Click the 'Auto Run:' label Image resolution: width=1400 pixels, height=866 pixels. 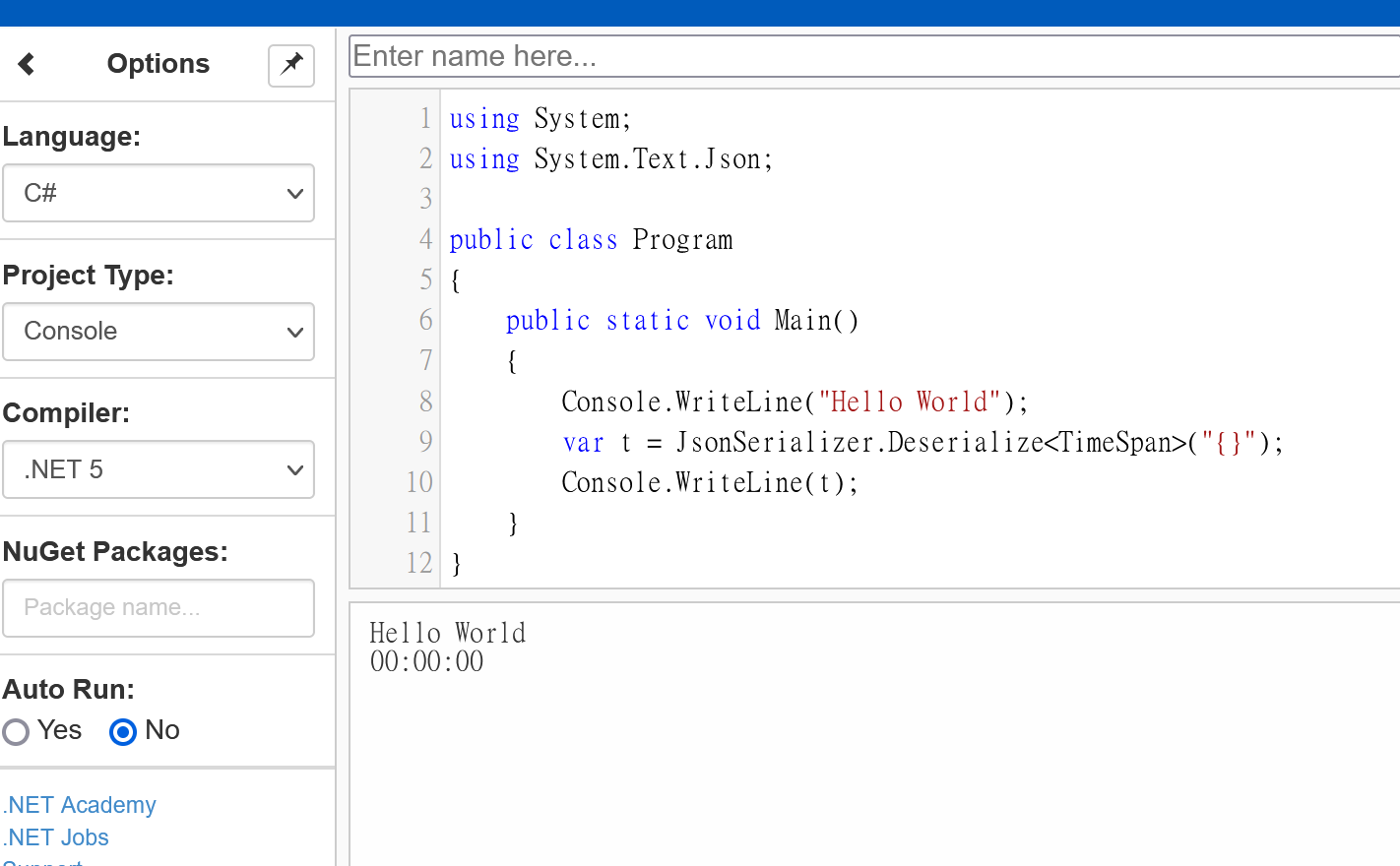69,690
